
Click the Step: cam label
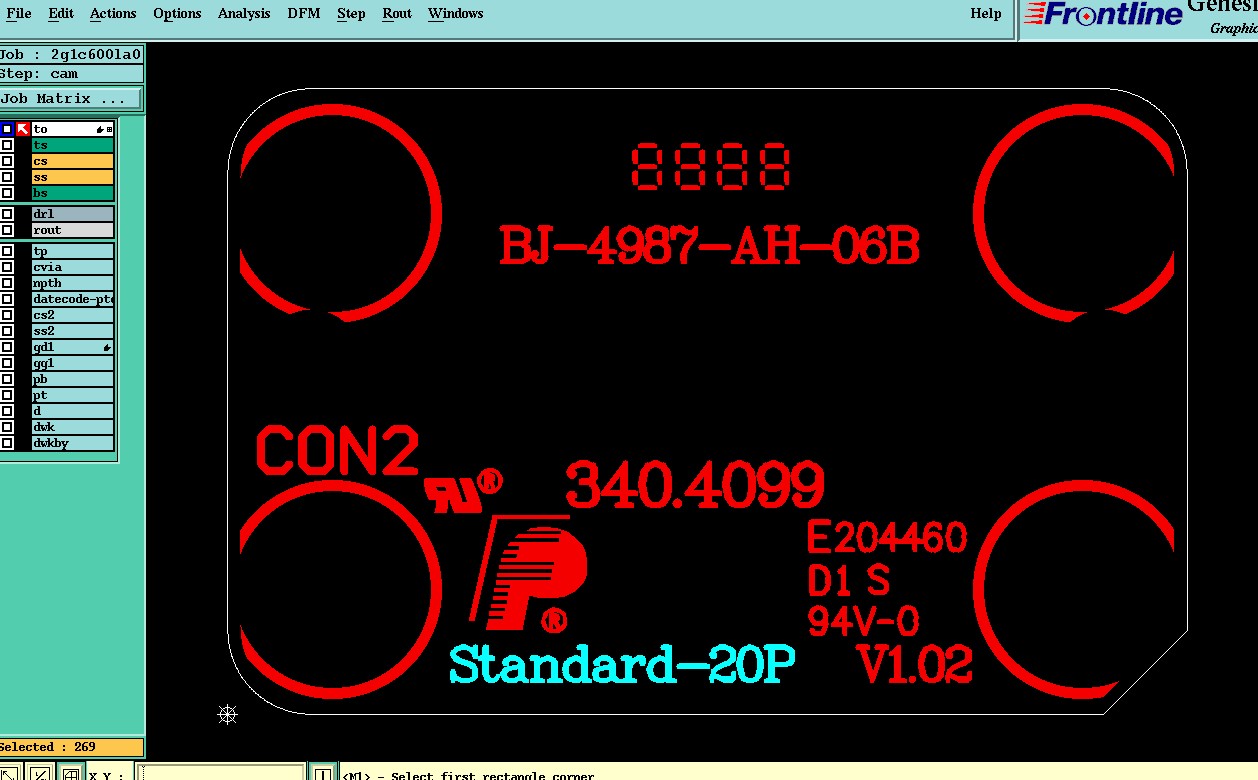point(71,73)
